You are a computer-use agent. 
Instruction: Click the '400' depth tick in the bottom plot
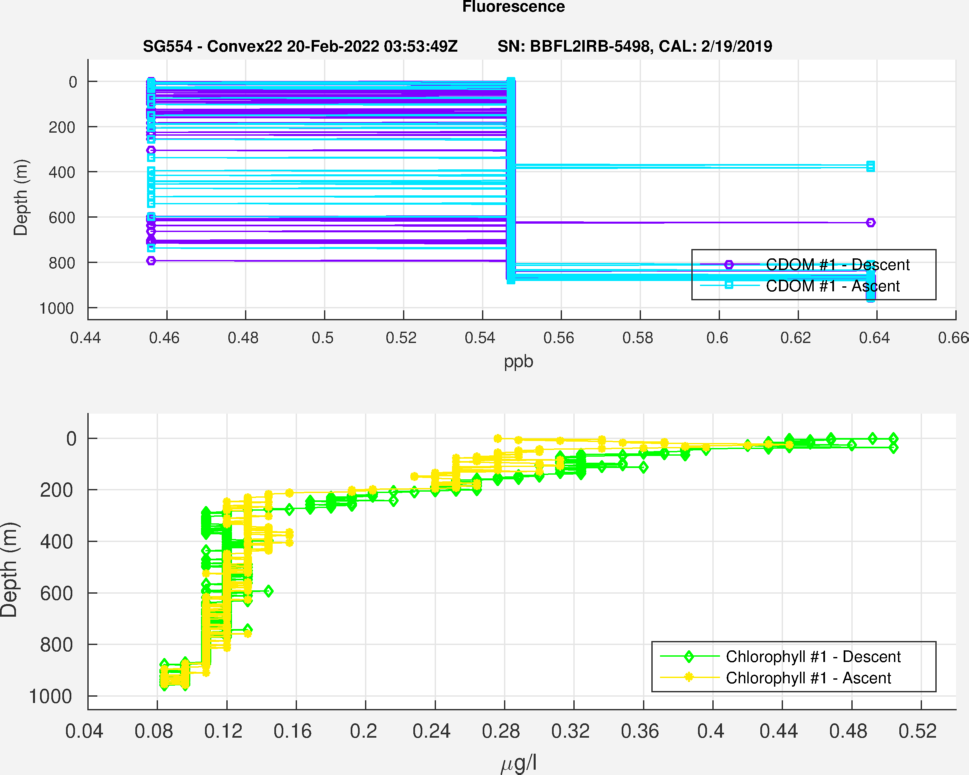[56, 541]
